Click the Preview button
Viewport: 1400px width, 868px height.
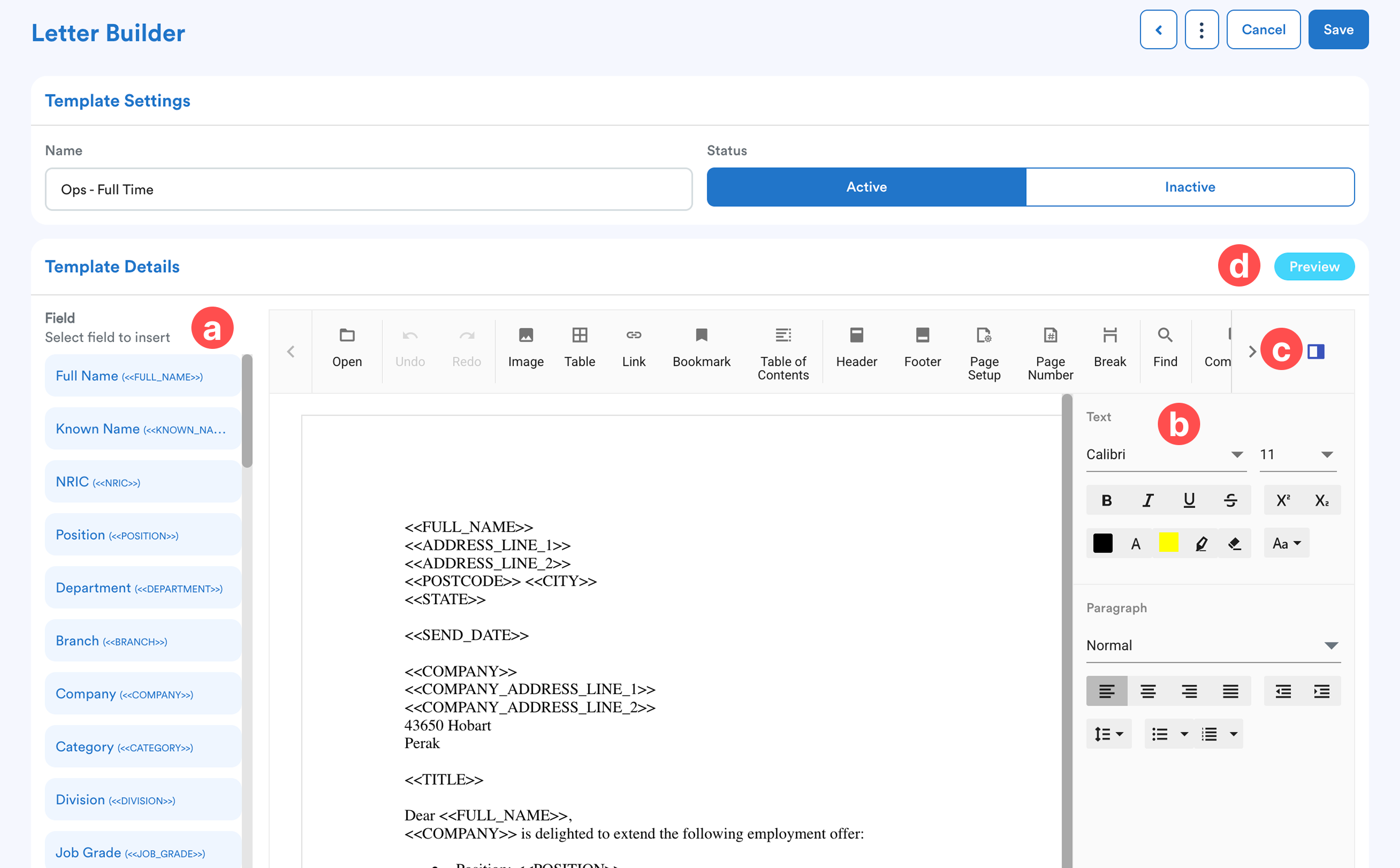click(x=1314, y=266)
